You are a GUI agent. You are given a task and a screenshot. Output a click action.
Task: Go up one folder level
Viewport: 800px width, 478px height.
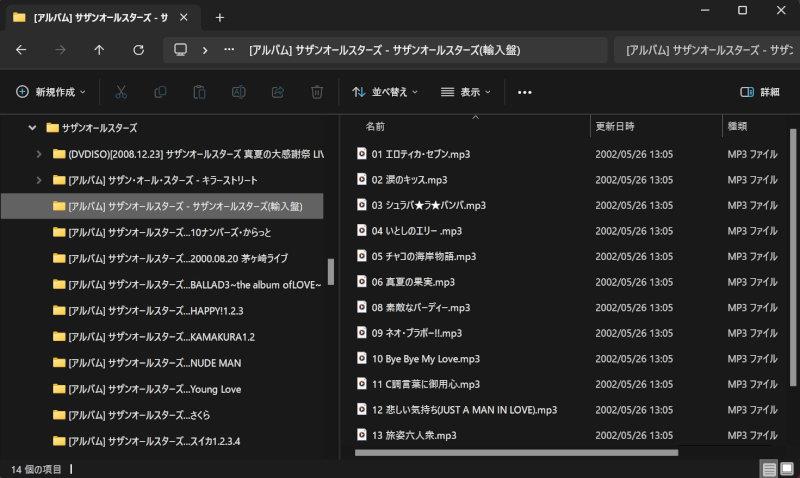click(x=99, y=50)
